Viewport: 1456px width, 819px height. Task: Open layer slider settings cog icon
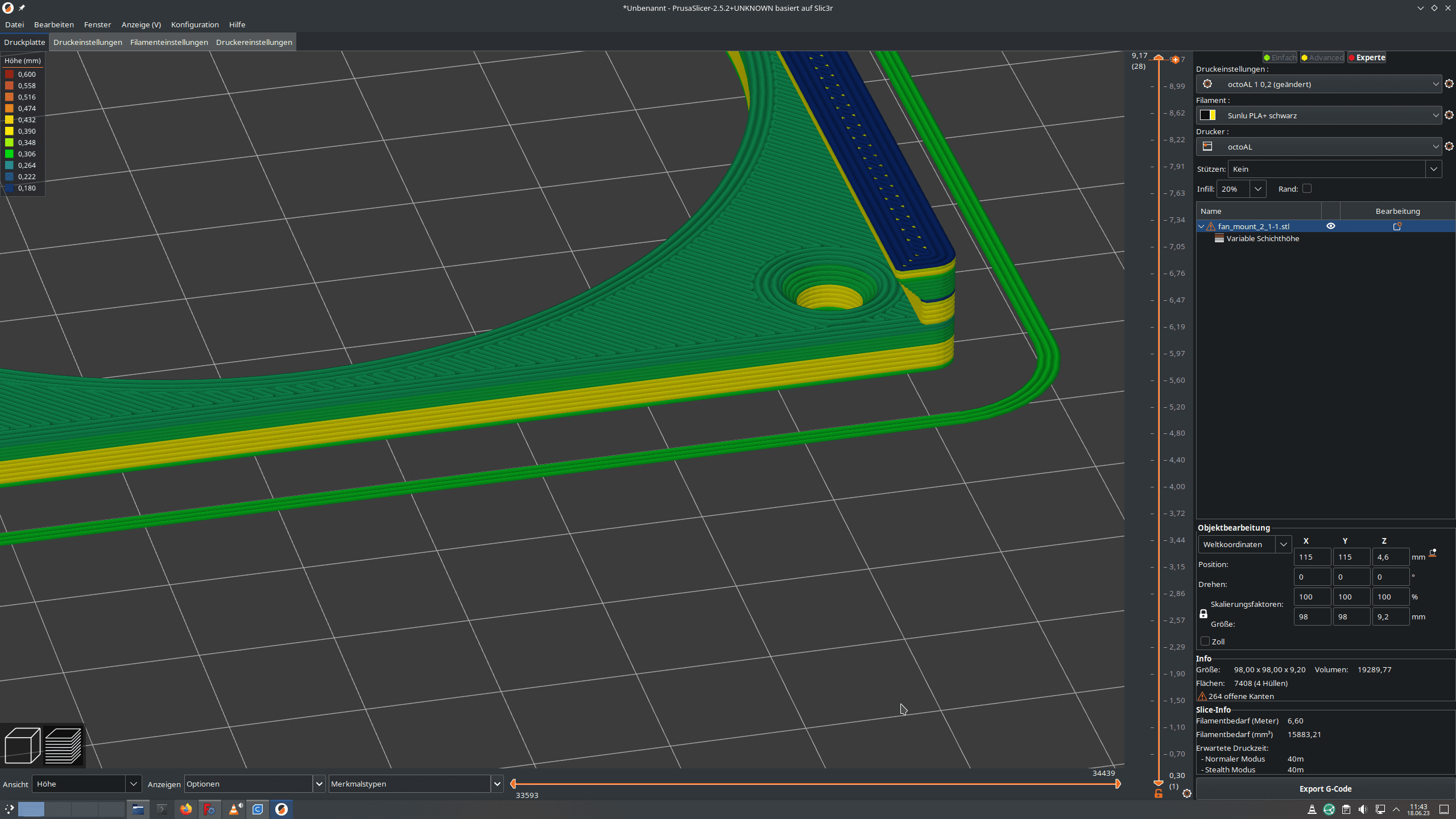point(1187,793)
